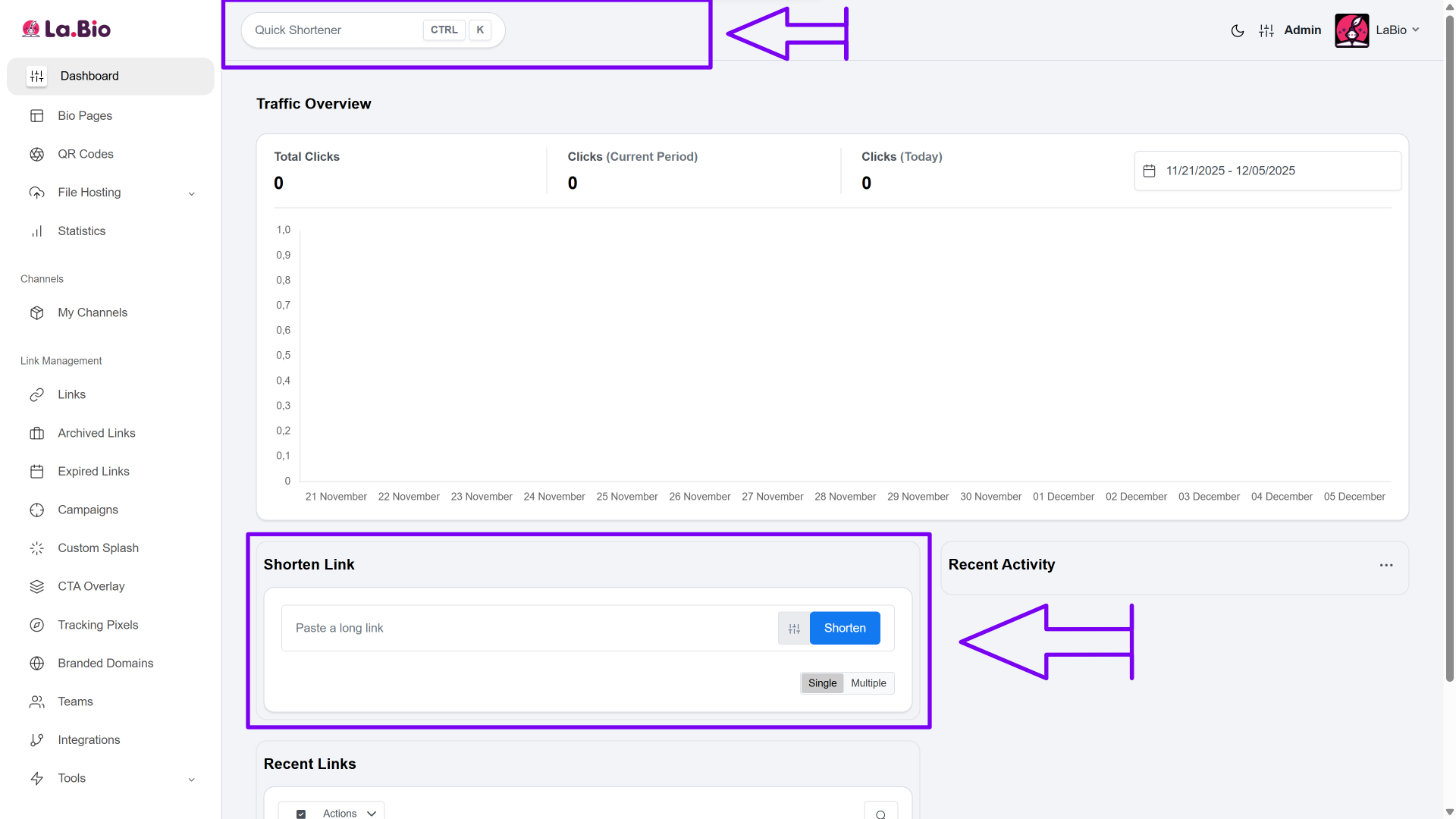Image resolution: width=1456 pixels, height=819 pixels.
Task: Click the blue Shorten button
Action: (x=845, y=628)
